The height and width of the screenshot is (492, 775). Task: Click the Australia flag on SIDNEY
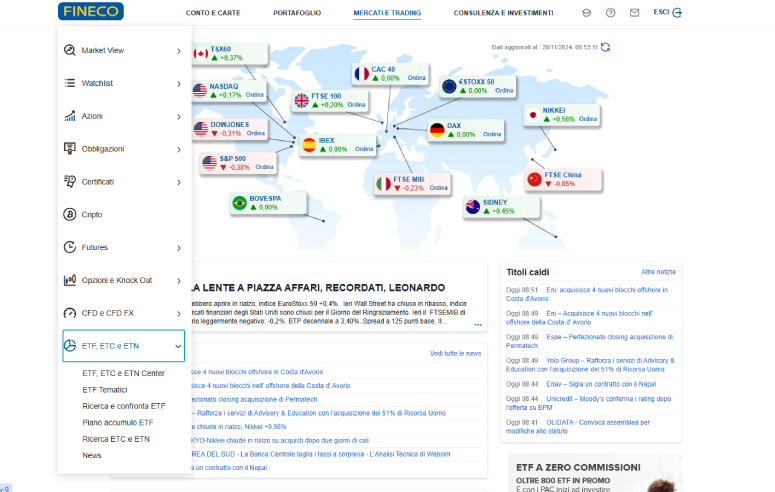click(x=473, y=207)
